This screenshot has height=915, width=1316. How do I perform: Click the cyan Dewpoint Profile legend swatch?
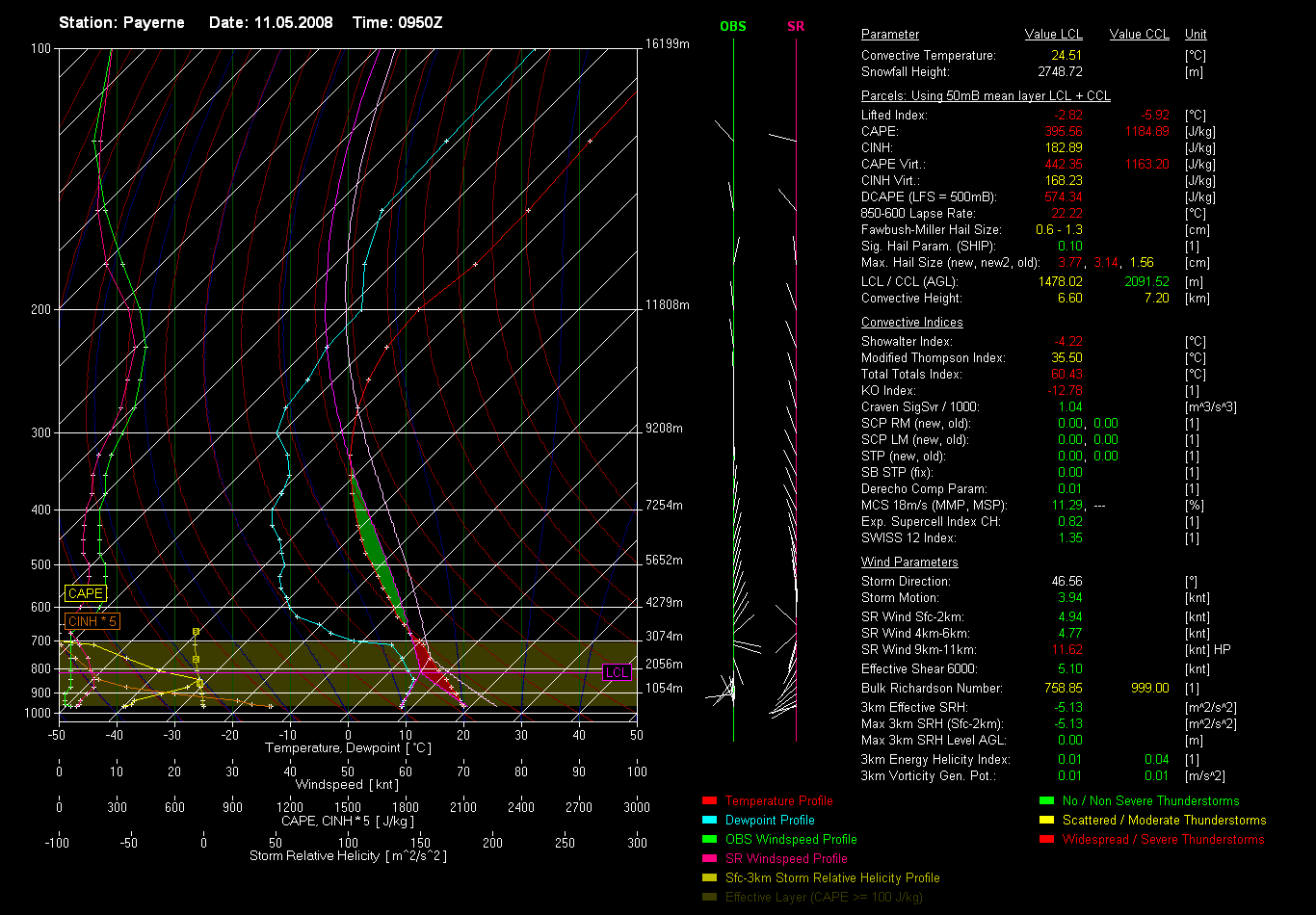click(x=709, y=820)
